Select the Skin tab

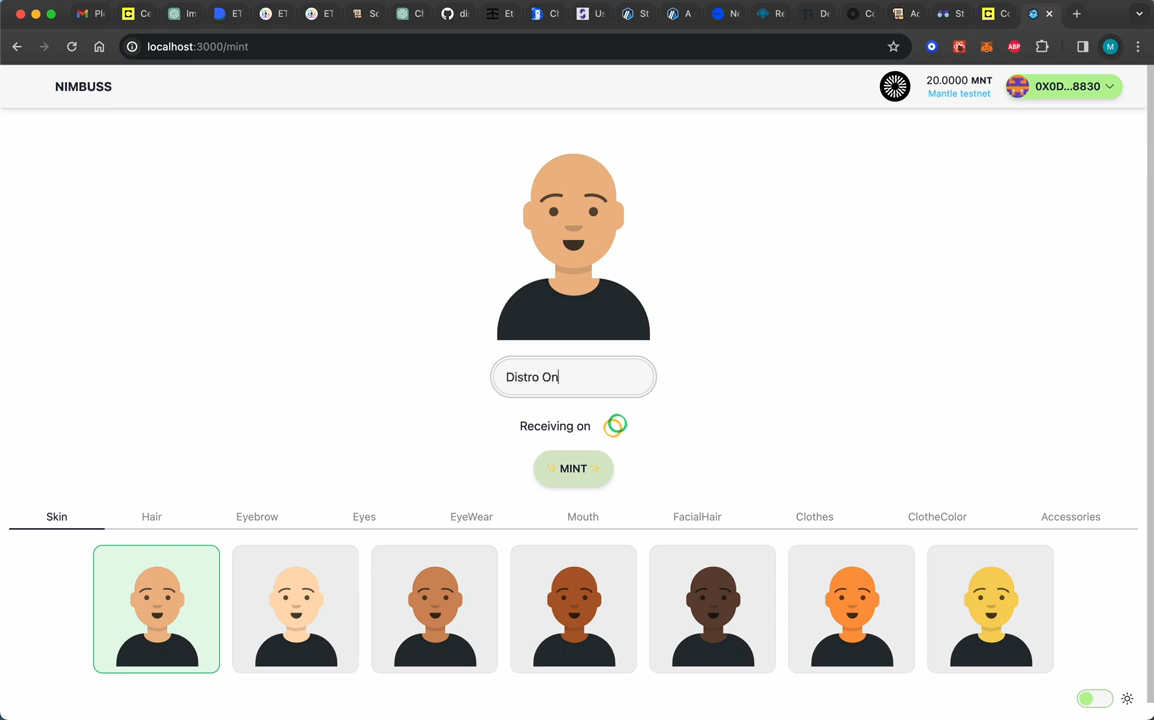point(57,517)
